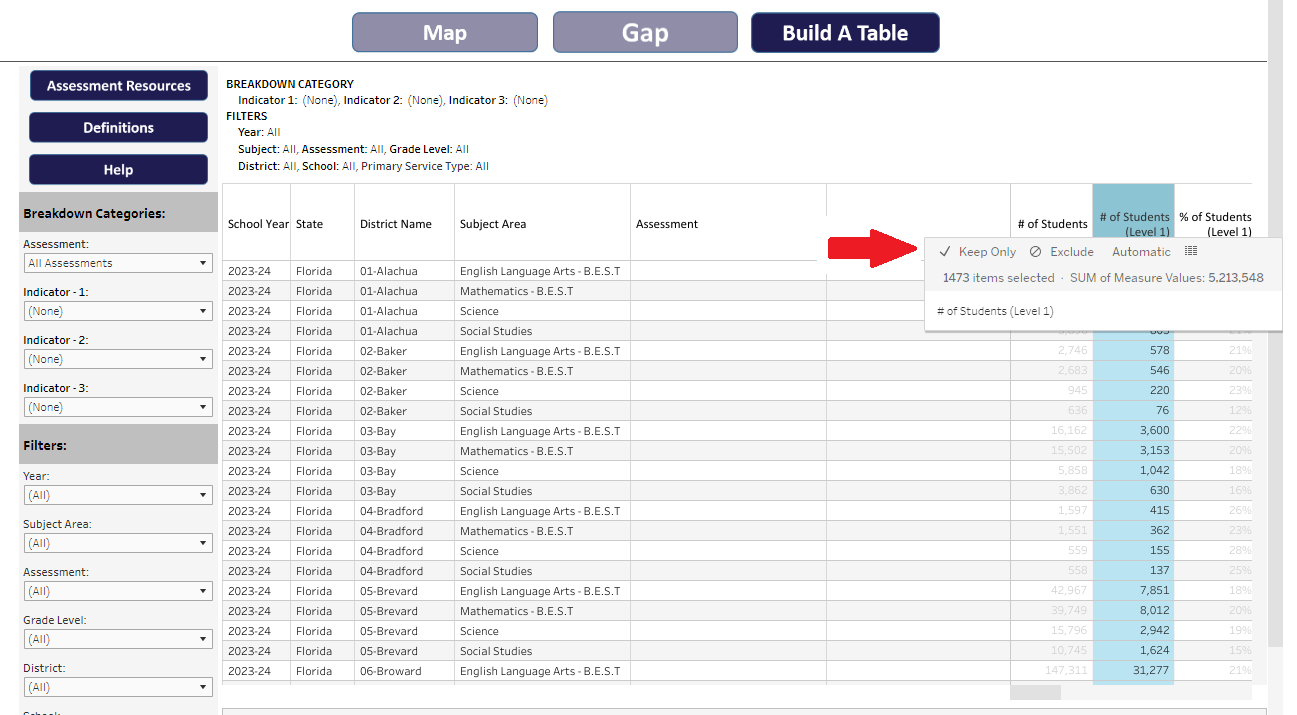Select the Build A Table tab

click(845, 32)
